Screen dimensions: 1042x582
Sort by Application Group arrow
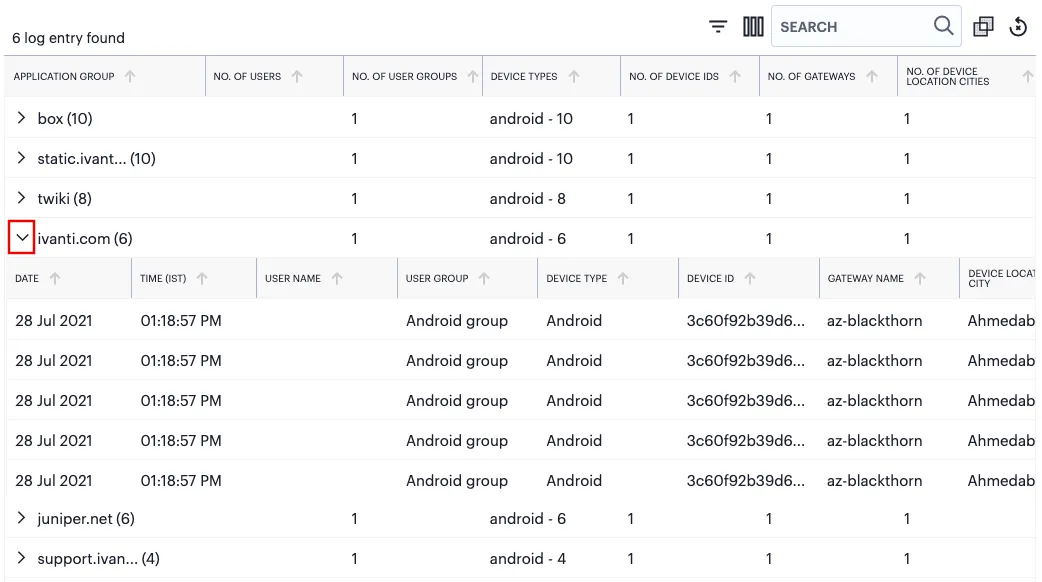(x=130, y=76)
